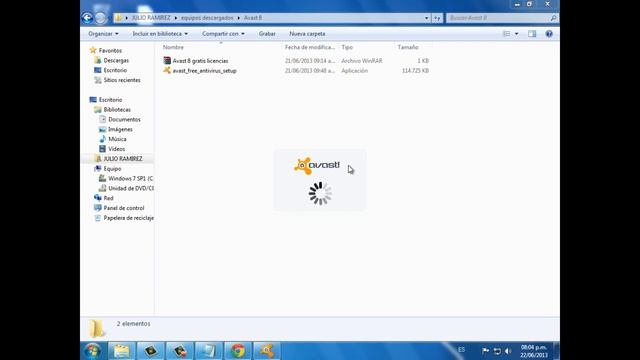Open the Organizar menu
This screenshot has height=360, width=640.
coord(103,33)
